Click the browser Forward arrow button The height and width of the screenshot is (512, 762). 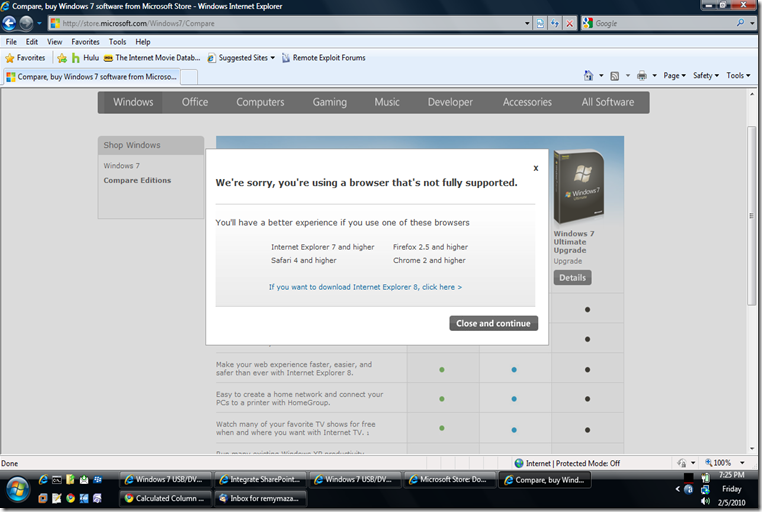coord(26,23)
